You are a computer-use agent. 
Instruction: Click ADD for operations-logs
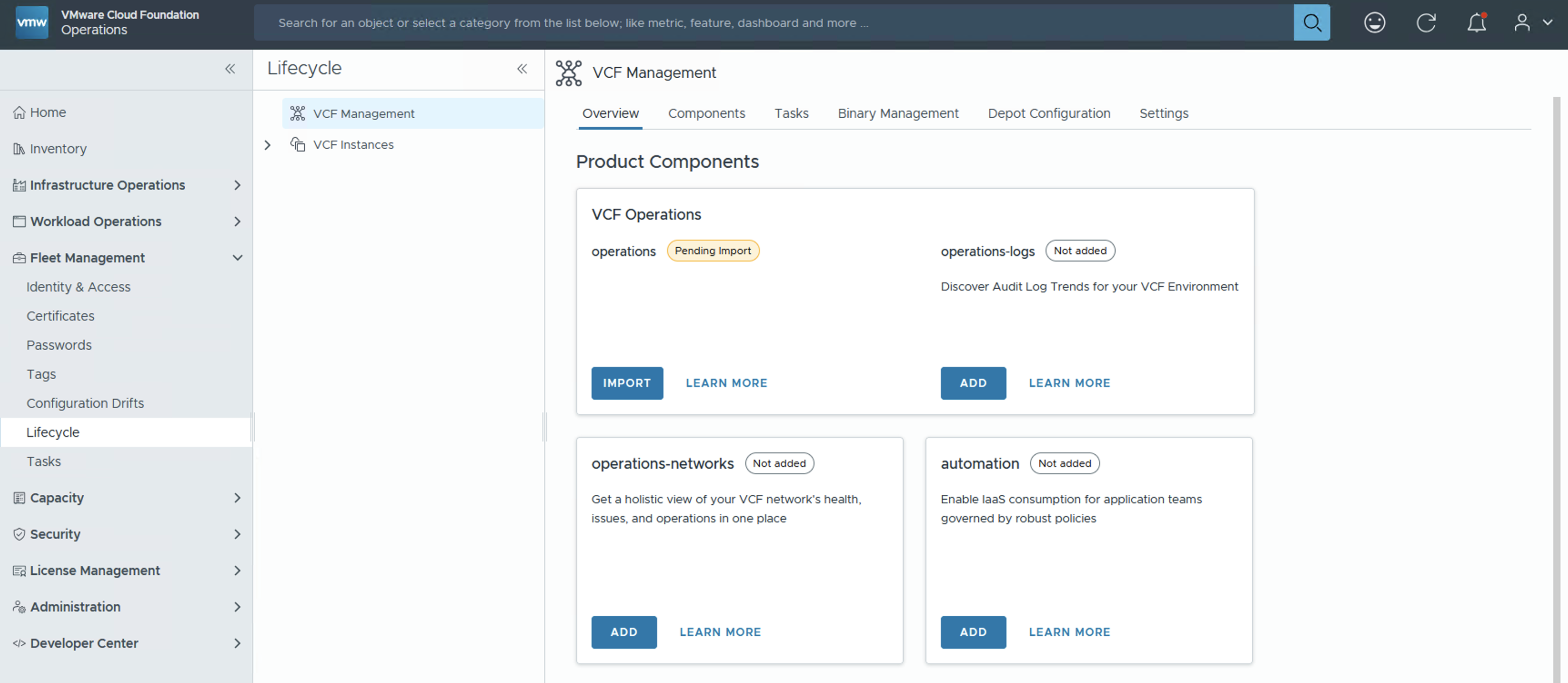tap(973, 383)
